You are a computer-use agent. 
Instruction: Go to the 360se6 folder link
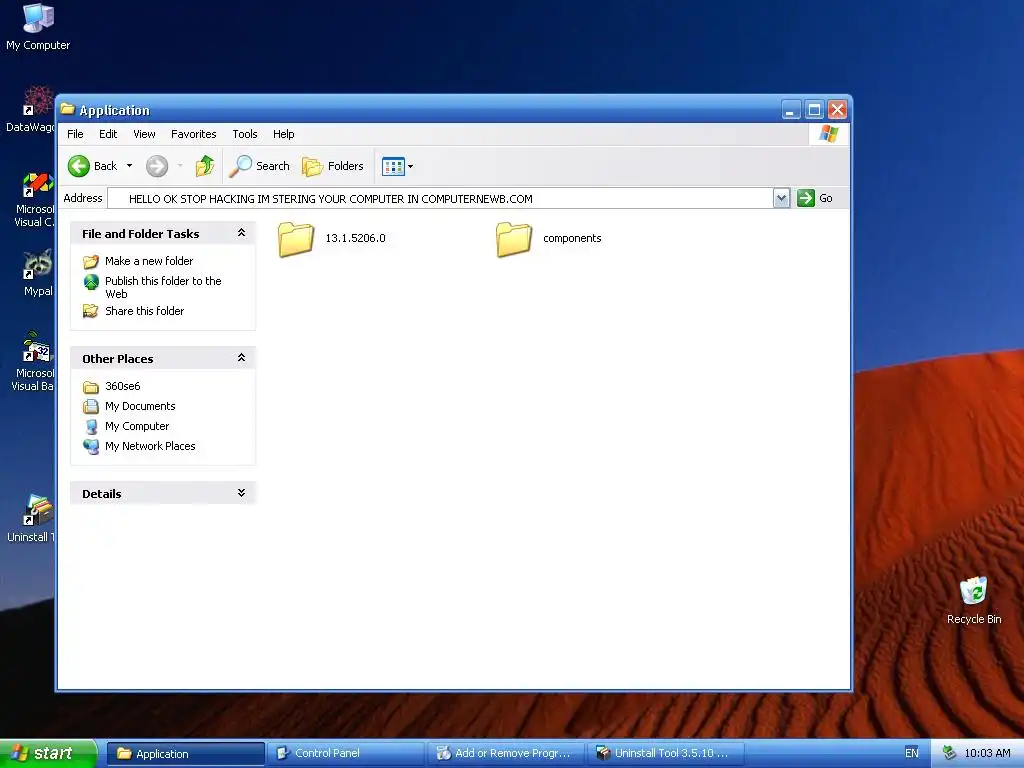pyautogui.click(x=123, y=386)
